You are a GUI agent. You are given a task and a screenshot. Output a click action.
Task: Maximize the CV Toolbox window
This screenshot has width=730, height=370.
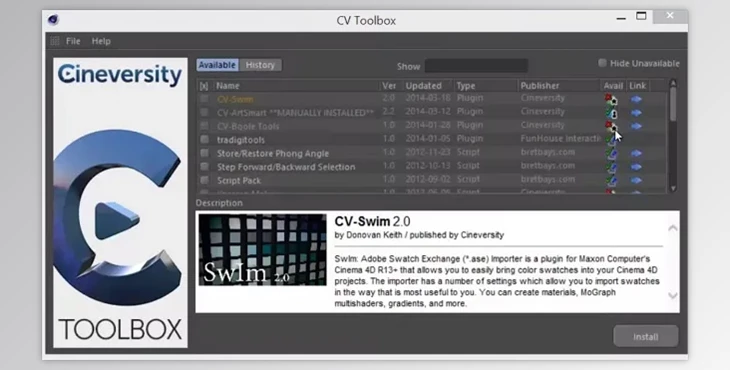pyautogui.click(x=642, y=16)
